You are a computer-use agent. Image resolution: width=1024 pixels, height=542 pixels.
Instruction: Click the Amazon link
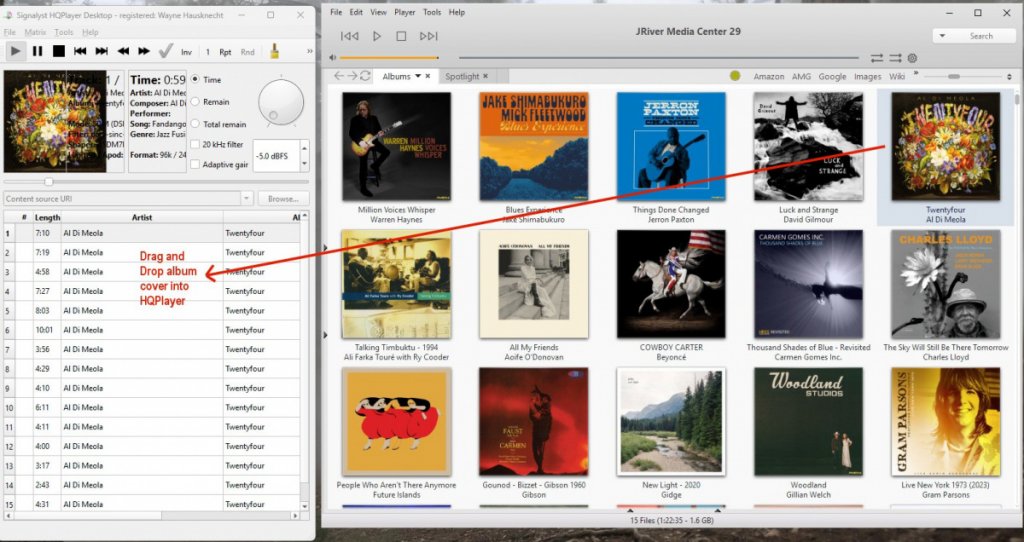[x=769, y=76]
